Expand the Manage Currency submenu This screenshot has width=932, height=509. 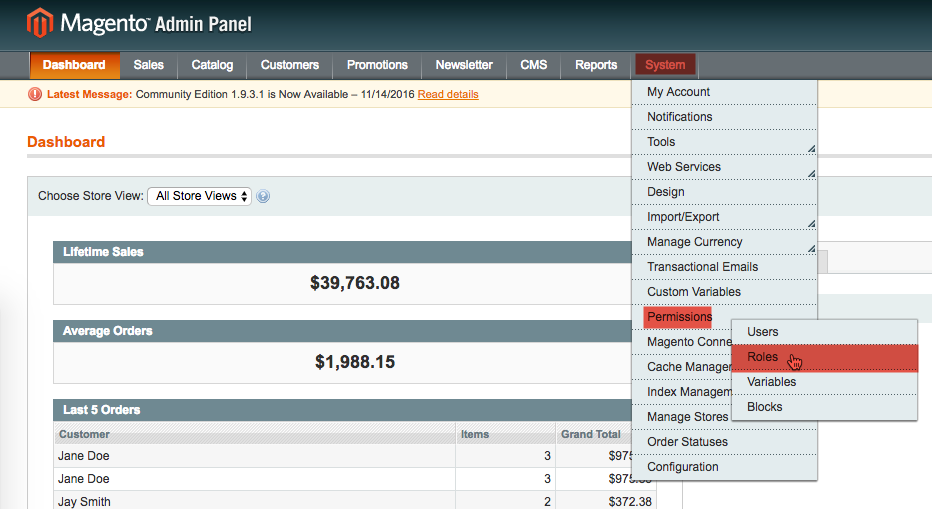tap(724, 242)
